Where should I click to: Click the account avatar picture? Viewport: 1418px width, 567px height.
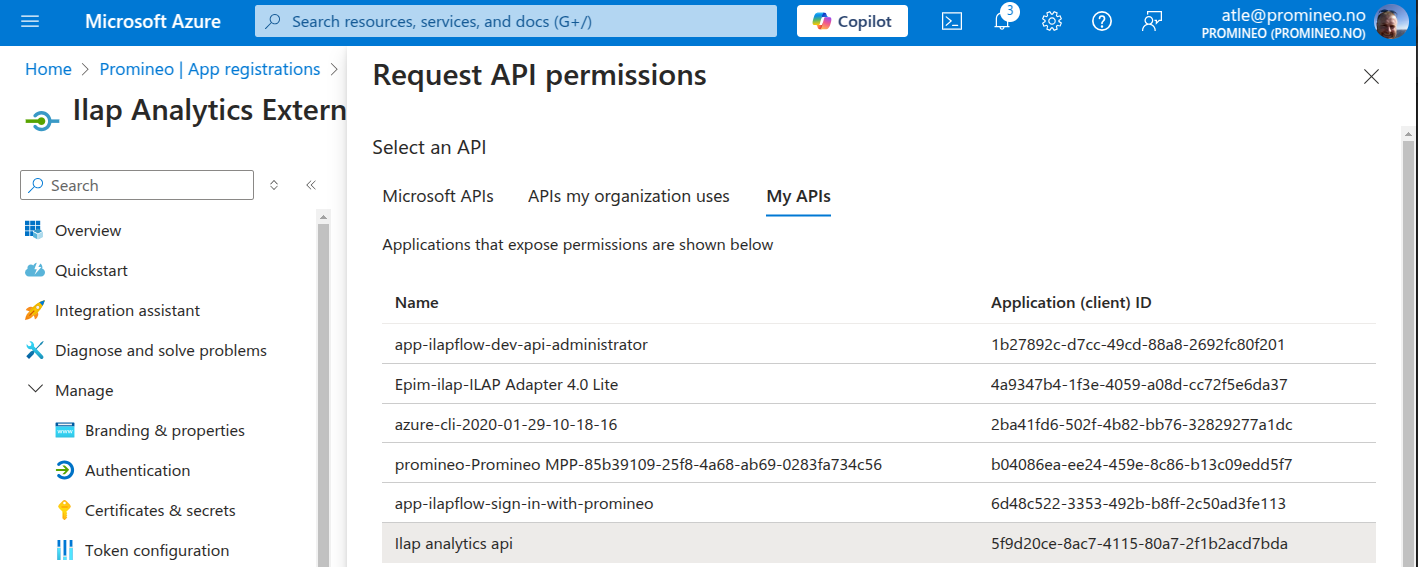click(x=1391, y=22)
